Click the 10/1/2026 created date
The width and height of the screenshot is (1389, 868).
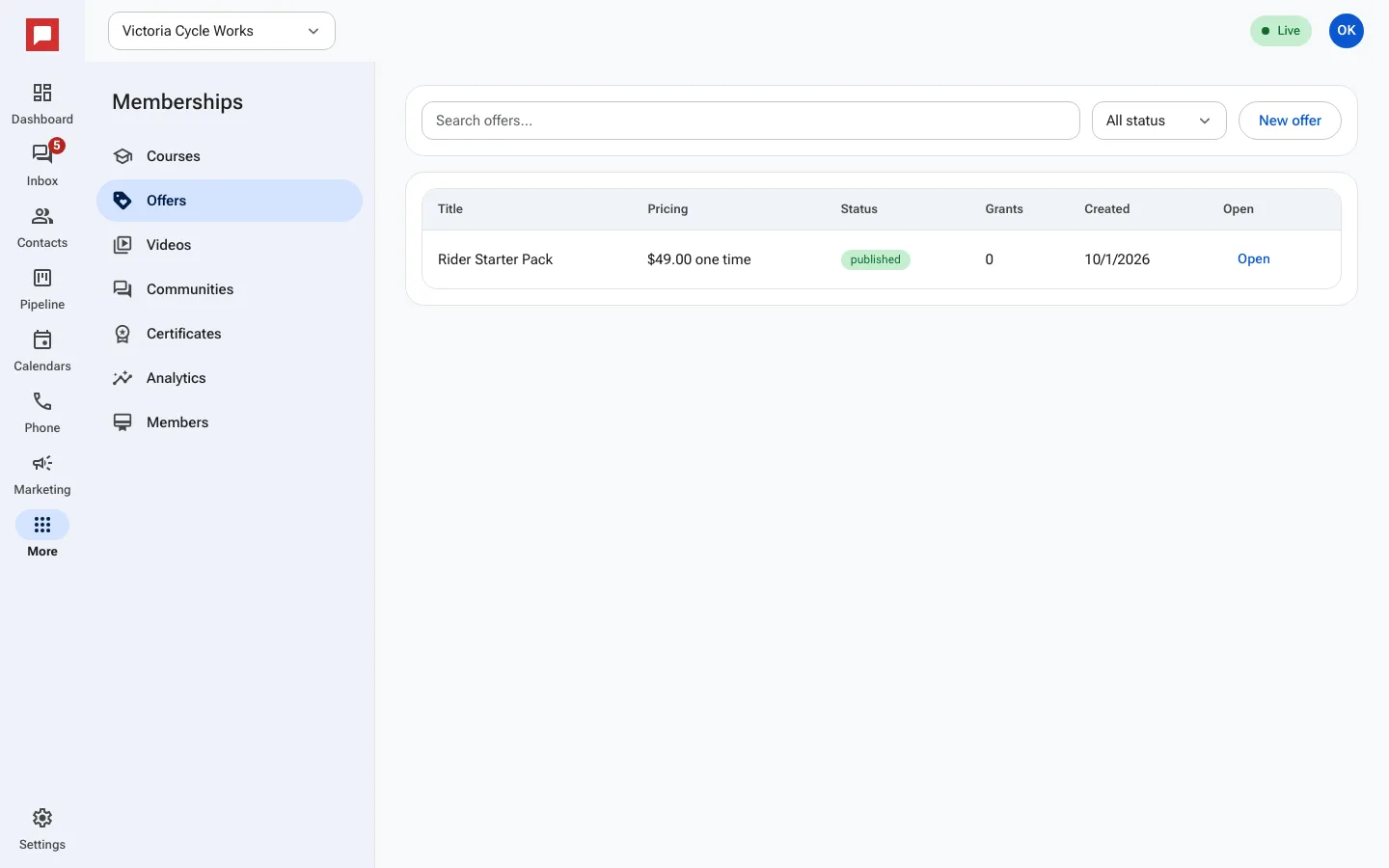click(1117, 259)
